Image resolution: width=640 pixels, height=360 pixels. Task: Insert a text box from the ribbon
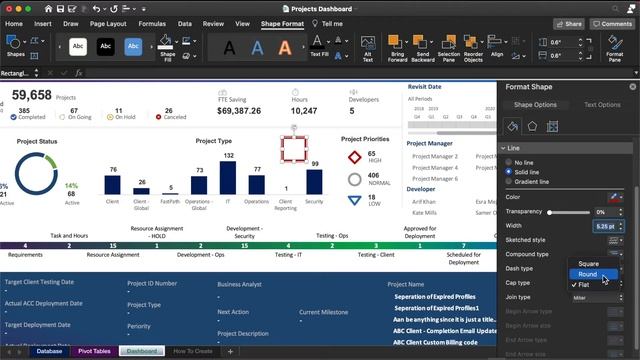34,56
